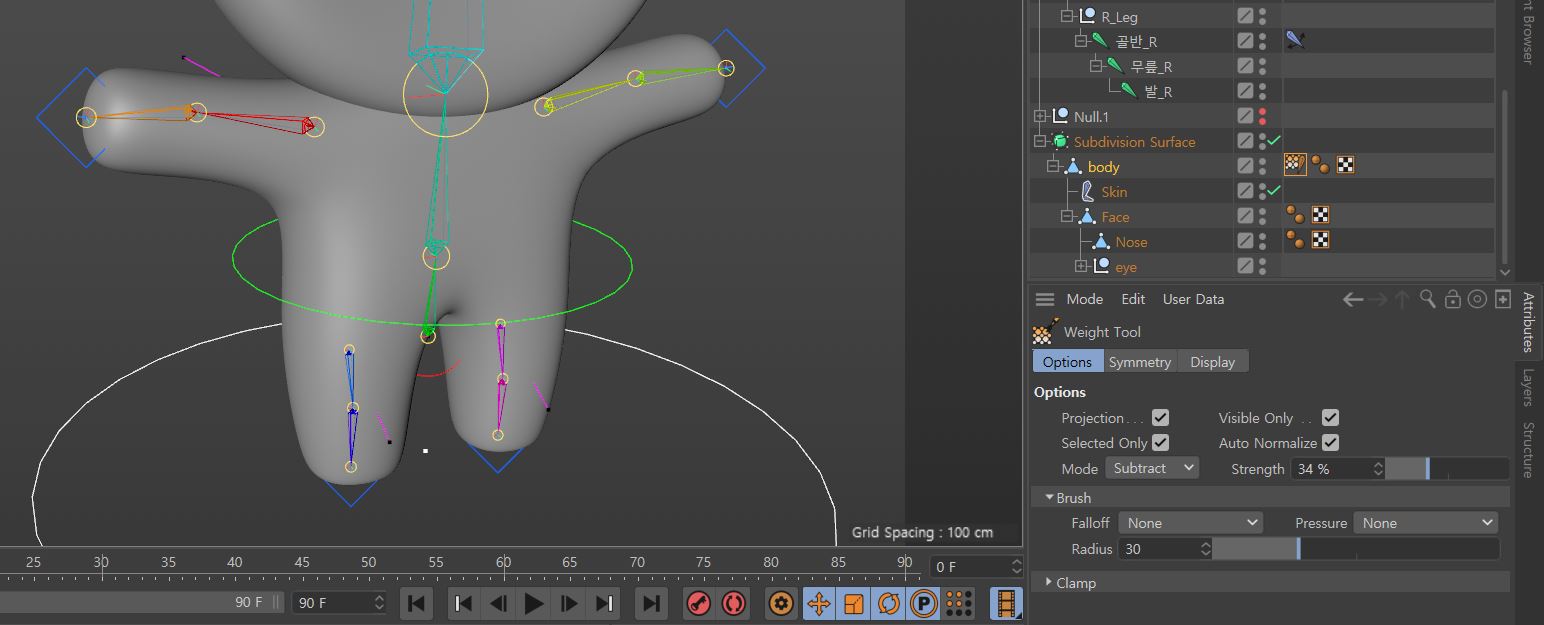Click the red Record Active Objects key icon
This screenshot has width=1544, height=625.
[699, 603]
